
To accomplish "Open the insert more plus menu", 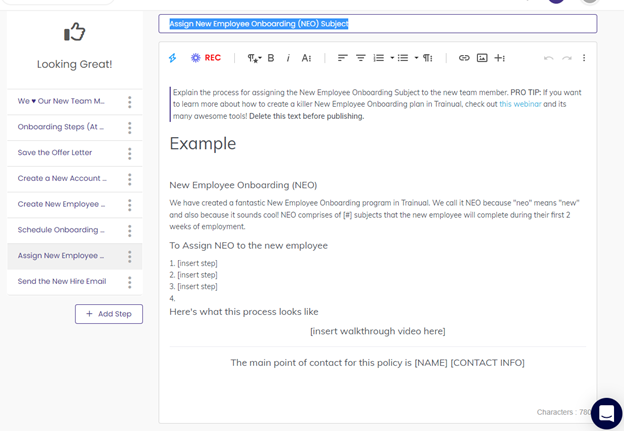I will pyautogui.click(x=499, y=58).
